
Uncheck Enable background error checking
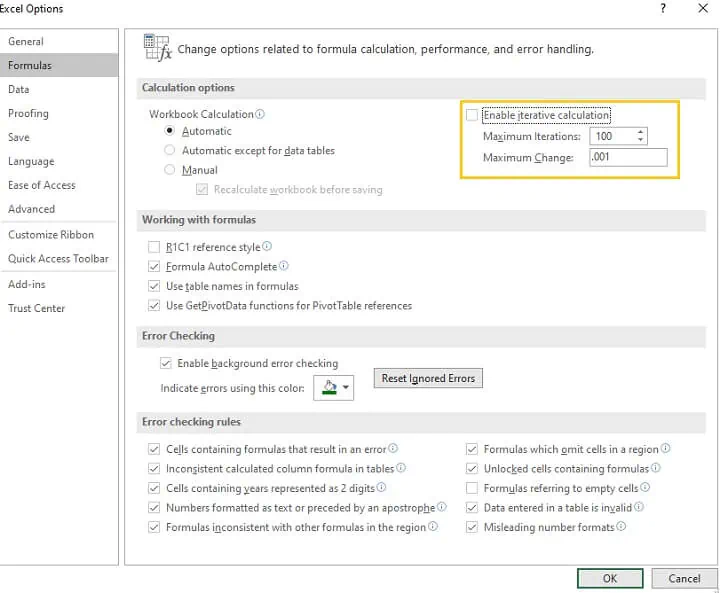coord(167,363)
